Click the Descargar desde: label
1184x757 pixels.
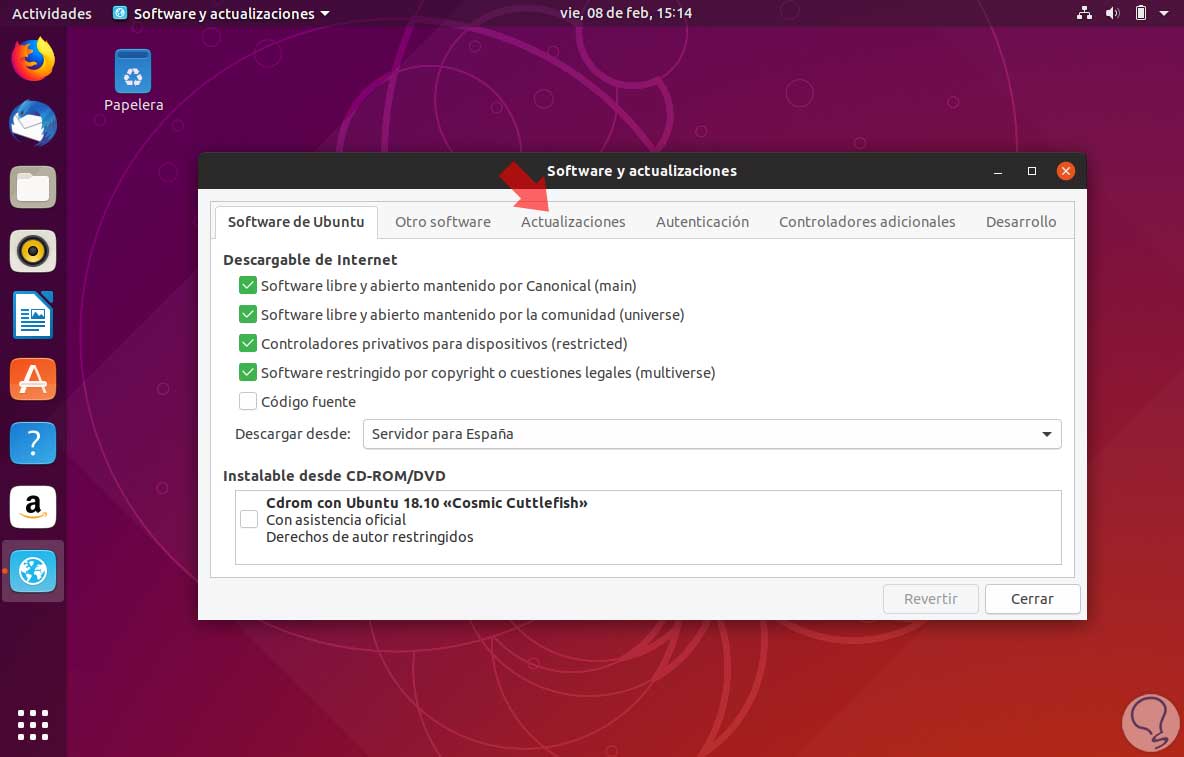pyautogui.click(x=293, y=434)
